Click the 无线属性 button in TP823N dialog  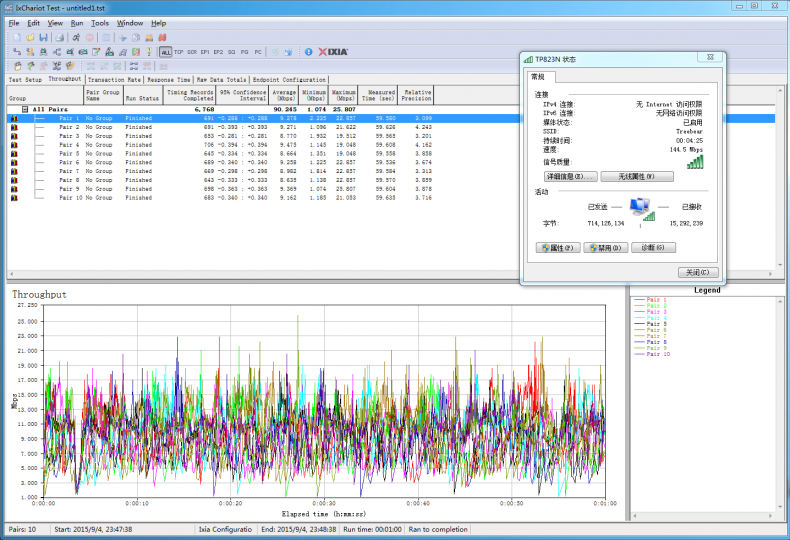(637, 176)
